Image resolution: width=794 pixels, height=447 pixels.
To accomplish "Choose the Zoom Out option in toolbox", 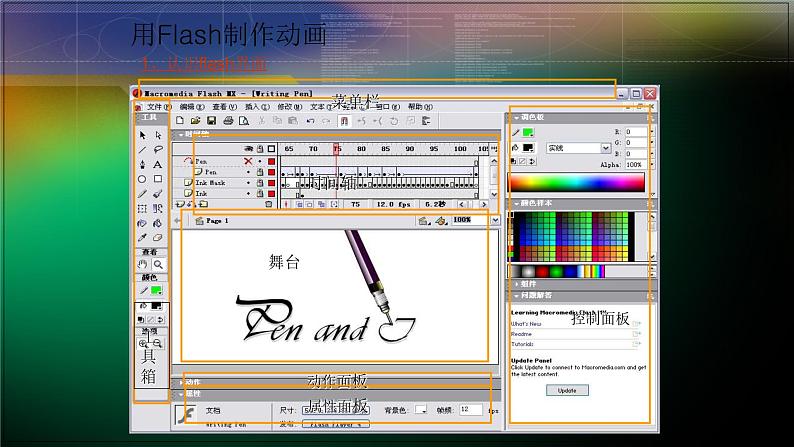I will [x=157, y=343].
